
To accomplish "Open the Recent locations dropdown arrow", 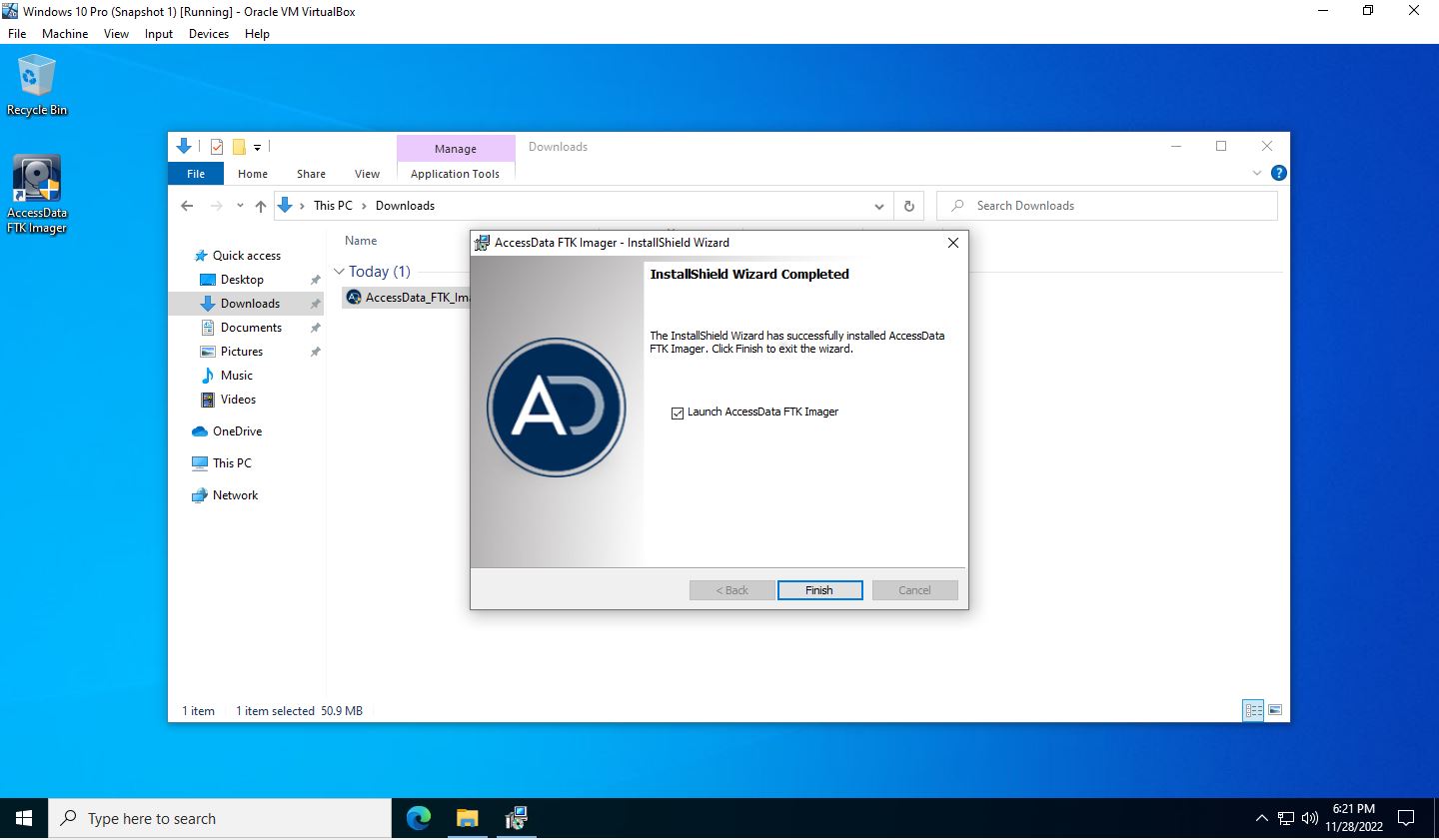I will point(240,206).
